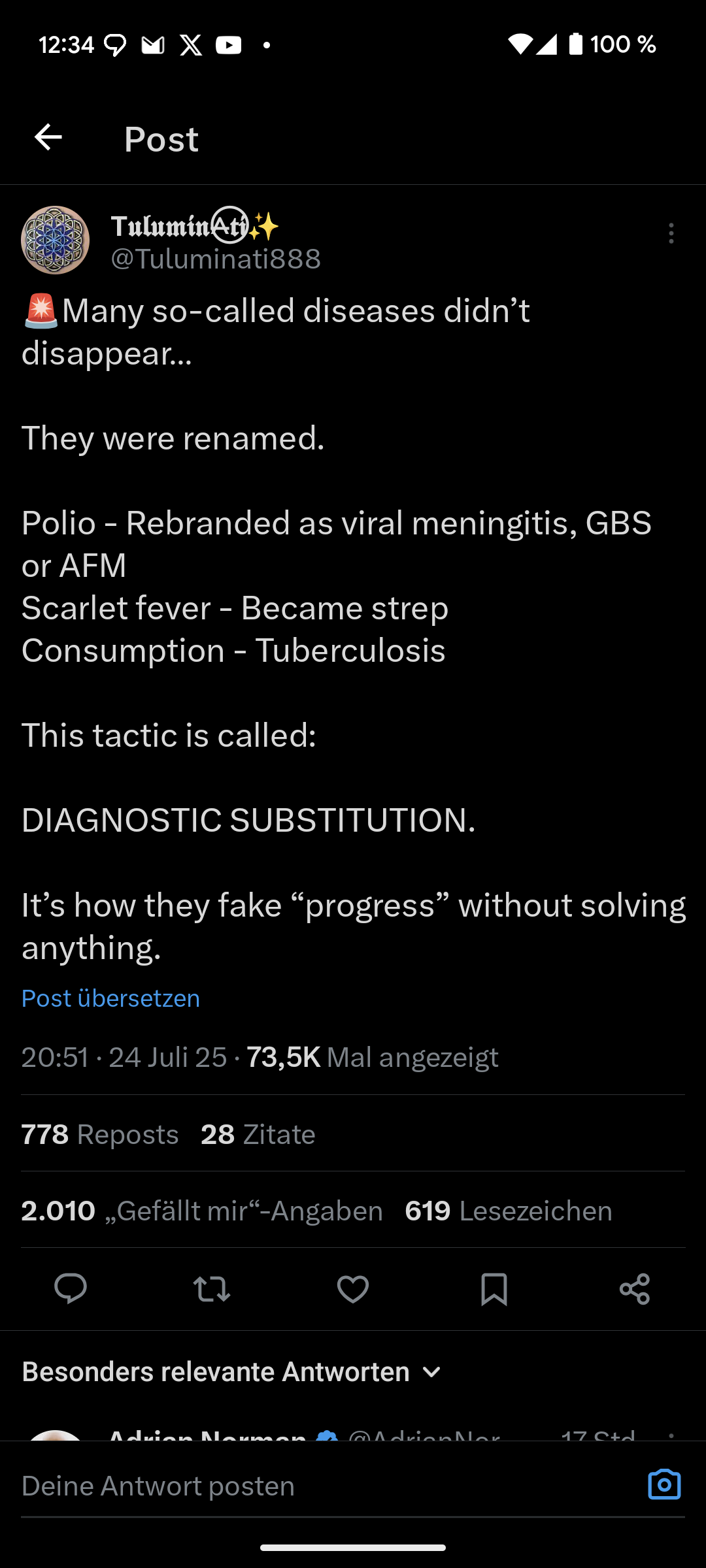This screenshot has height=1568, width=706.
Task: View the 778 Reposts list
Action: click(100, 1134)
